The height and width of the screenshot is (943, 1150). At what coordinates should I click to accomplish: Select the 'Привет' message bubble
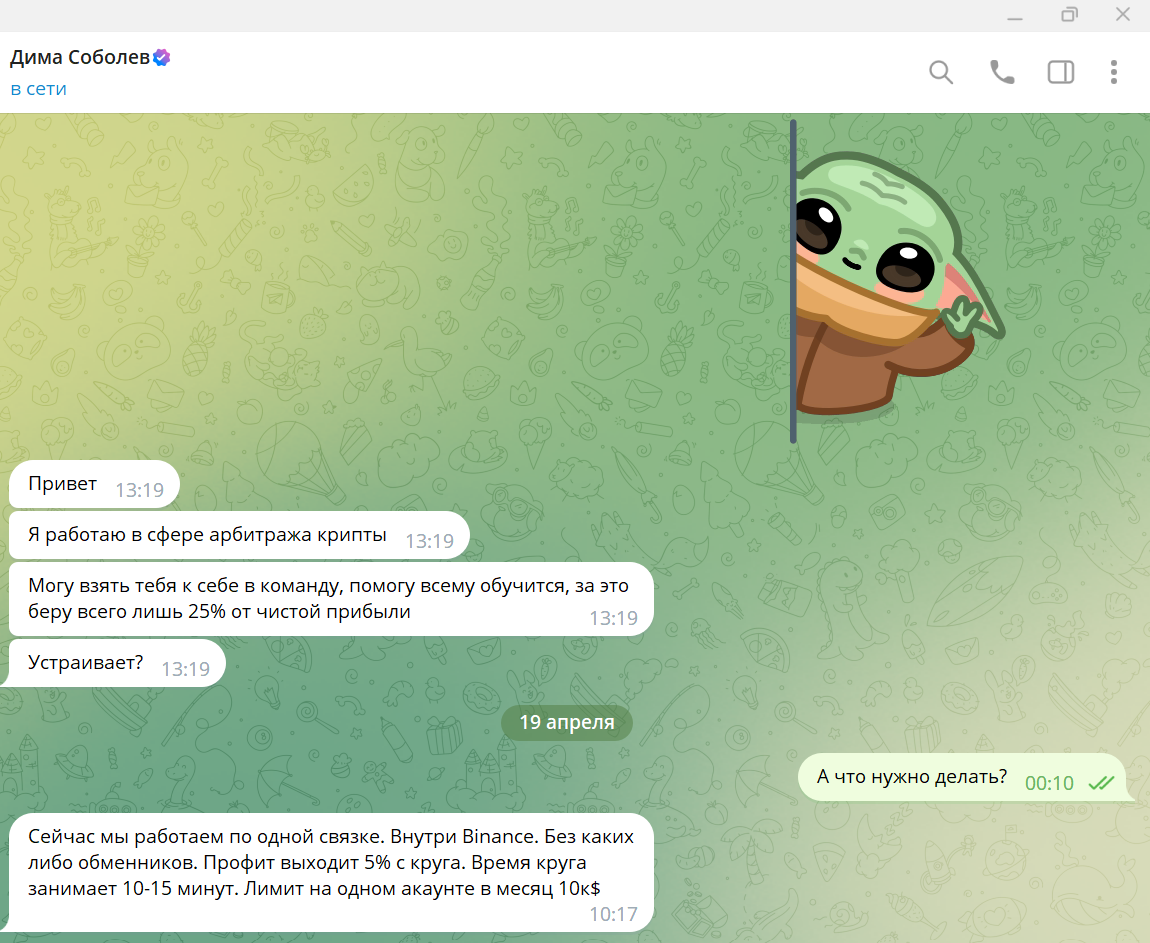(94, 485)
